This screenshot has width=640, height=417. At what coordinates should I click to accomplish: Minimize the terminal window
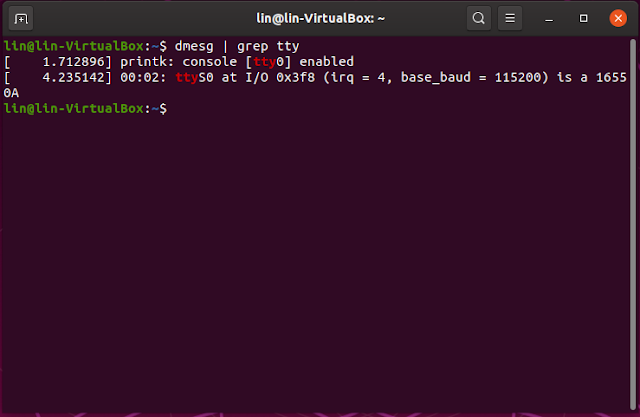(x=549, y=19)
